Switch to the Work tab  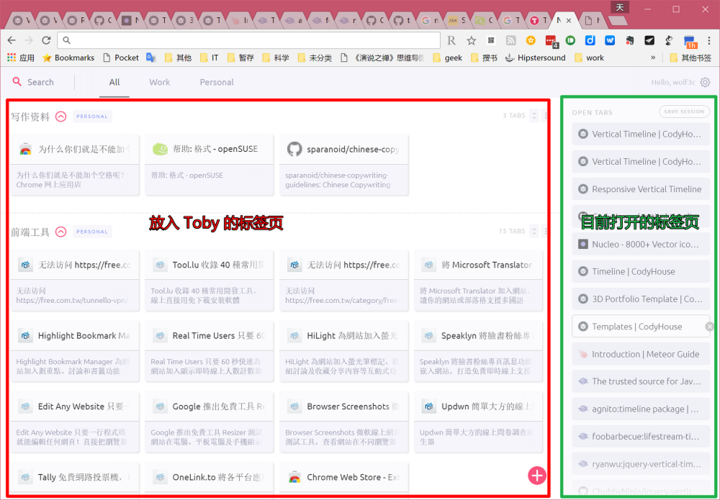tap(159, 82)
